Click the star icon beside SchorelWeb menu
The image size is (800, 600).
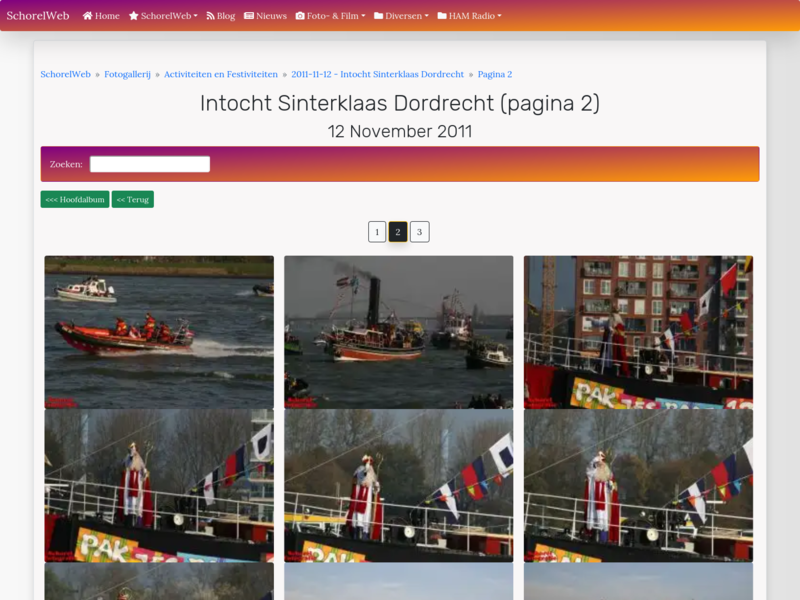pos(134,16)
